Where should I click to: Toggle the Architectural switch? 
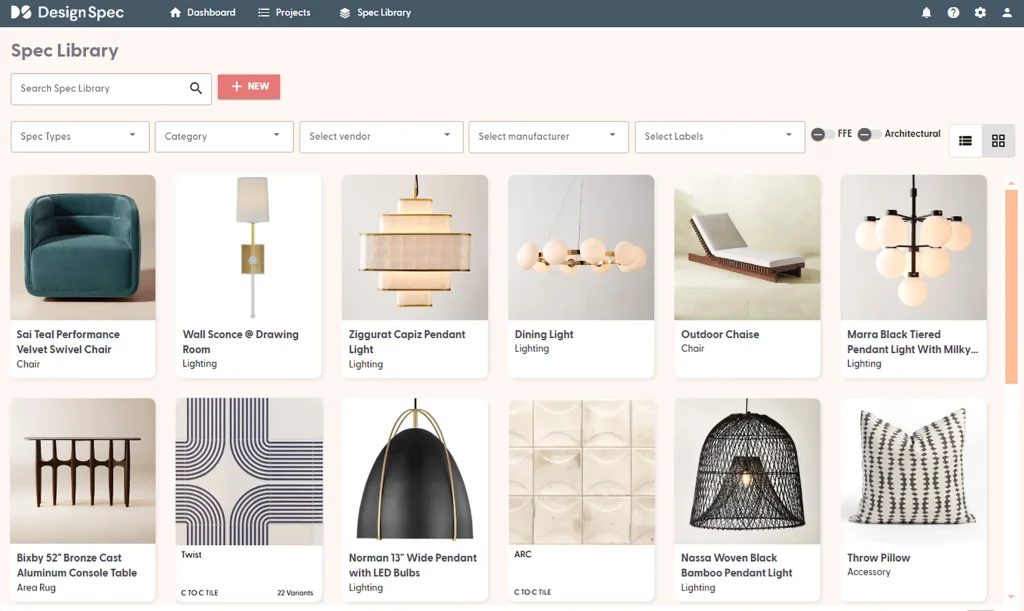point(869,134)
